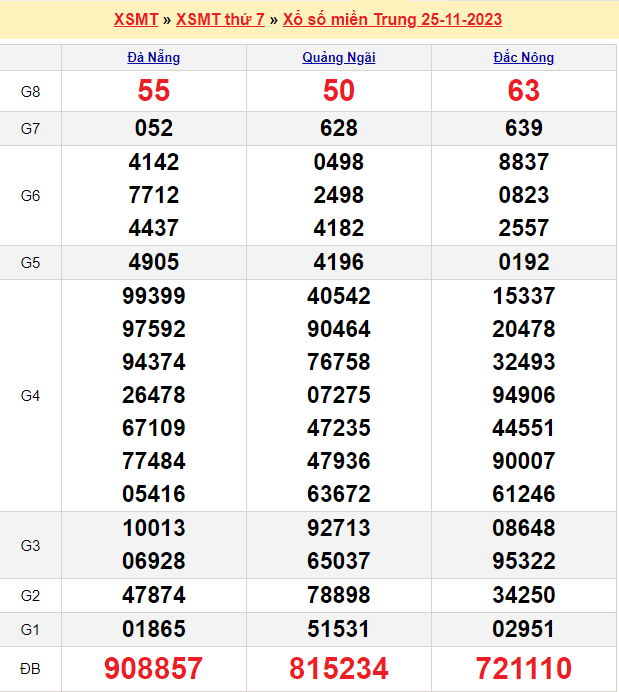
Task: Click the G7 row label
Action: point(30,128)
